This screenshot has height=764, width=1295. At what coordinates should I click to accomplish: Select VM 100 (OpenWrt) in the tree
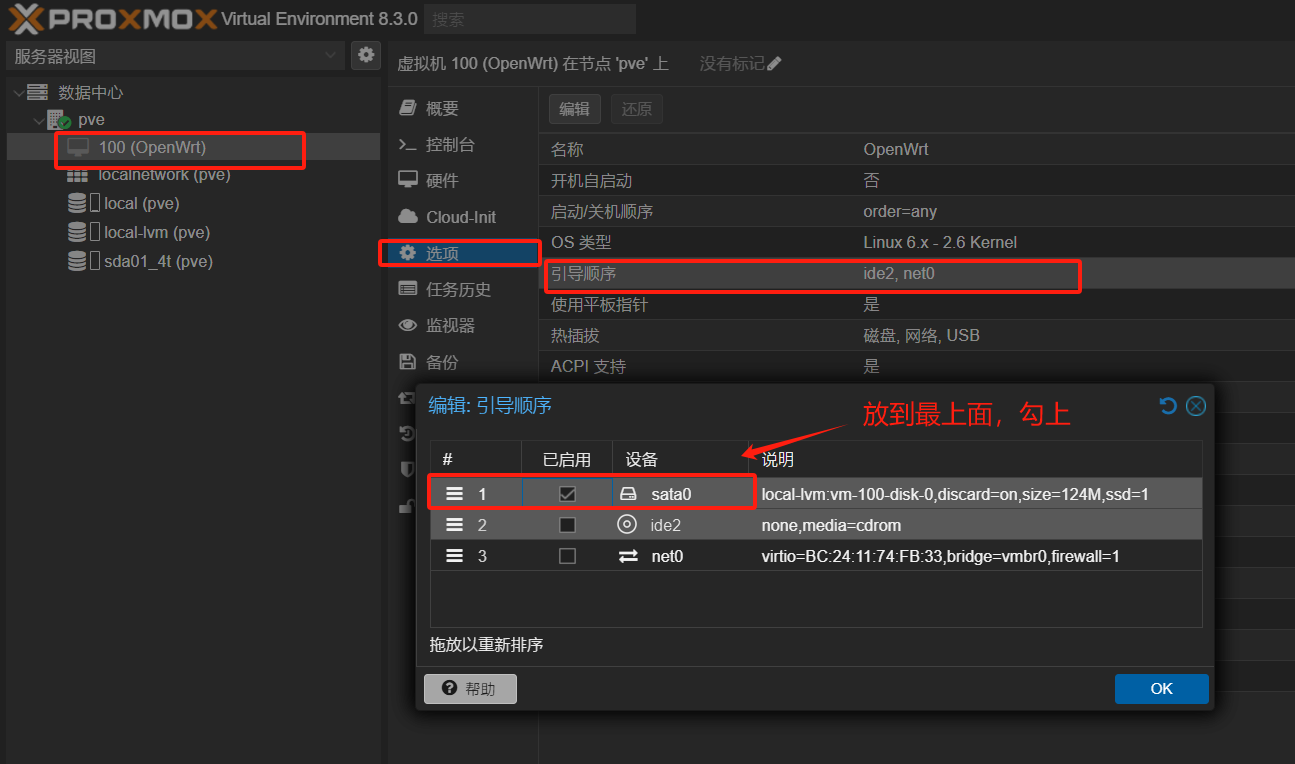[152, 147]
